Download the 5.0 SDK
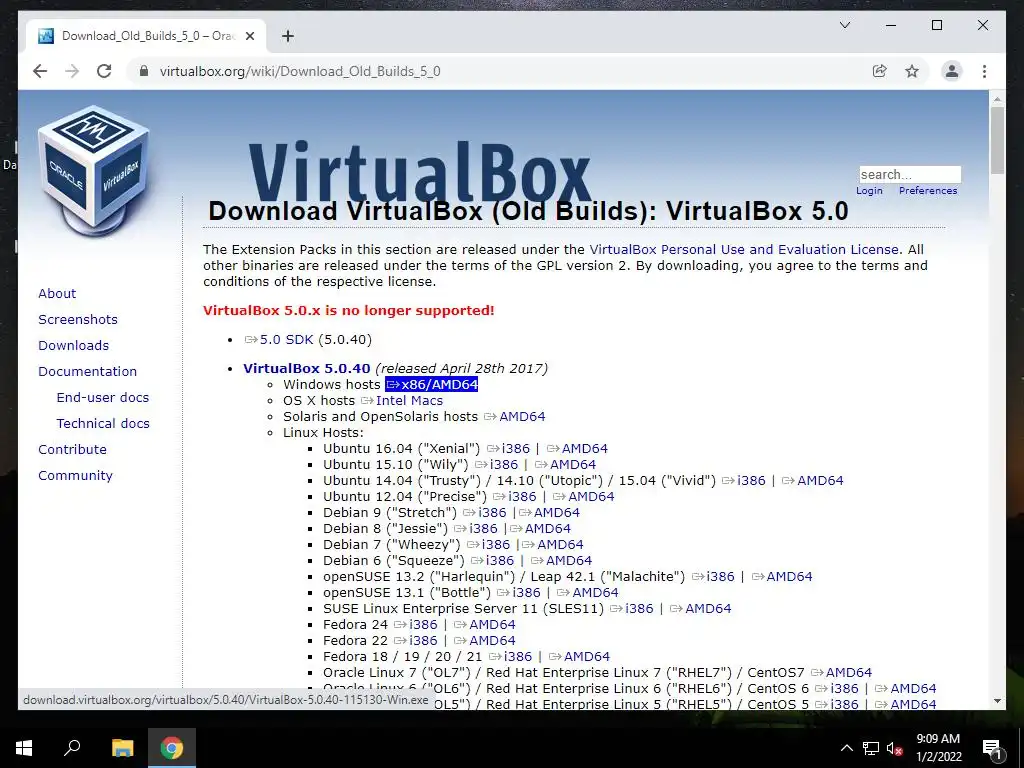Viewport: 1024px width, 768px height. pyautogui.click(x=279, y=340)
